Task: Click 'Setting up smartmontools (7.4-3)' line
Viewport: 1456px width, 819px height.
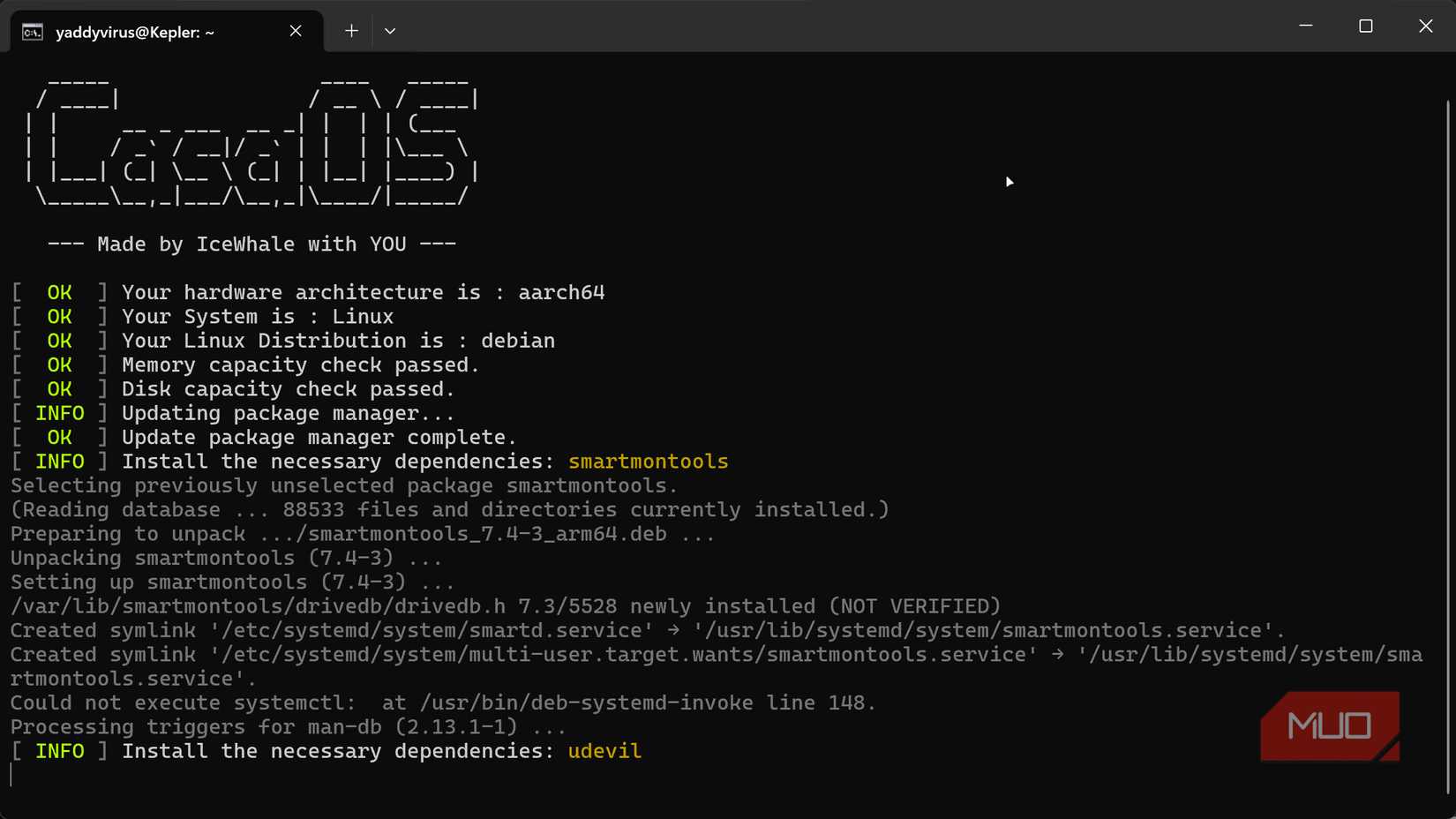Action: tap(232, 582)
